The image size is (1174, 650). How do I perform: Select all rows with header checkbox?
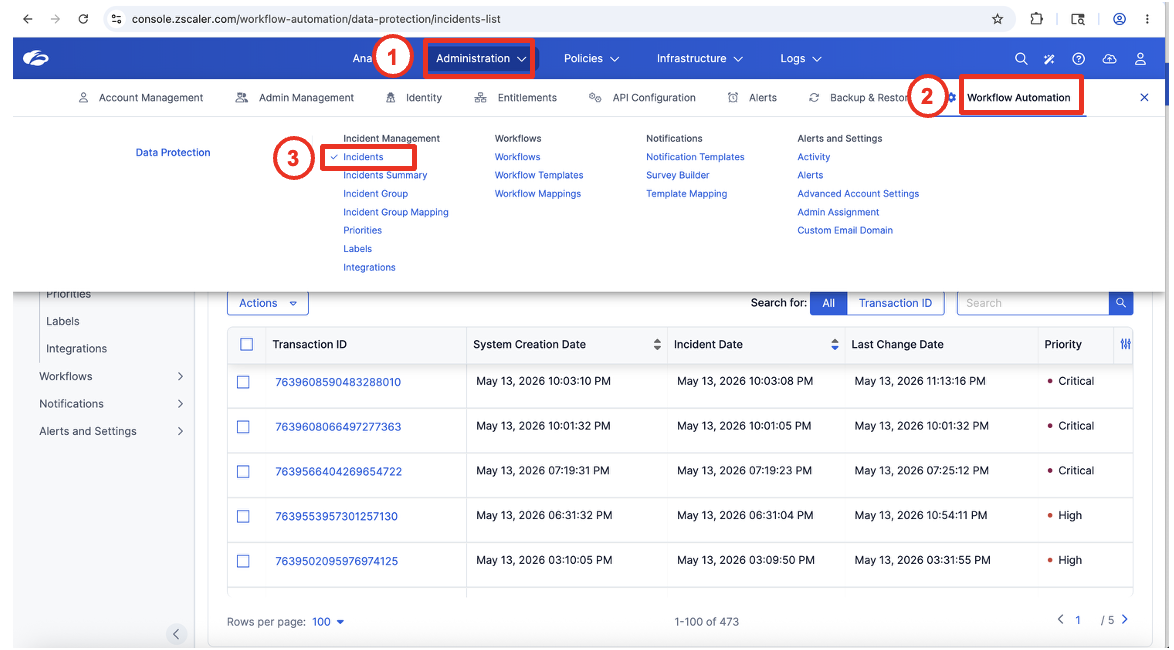click(x=246, y=344)
